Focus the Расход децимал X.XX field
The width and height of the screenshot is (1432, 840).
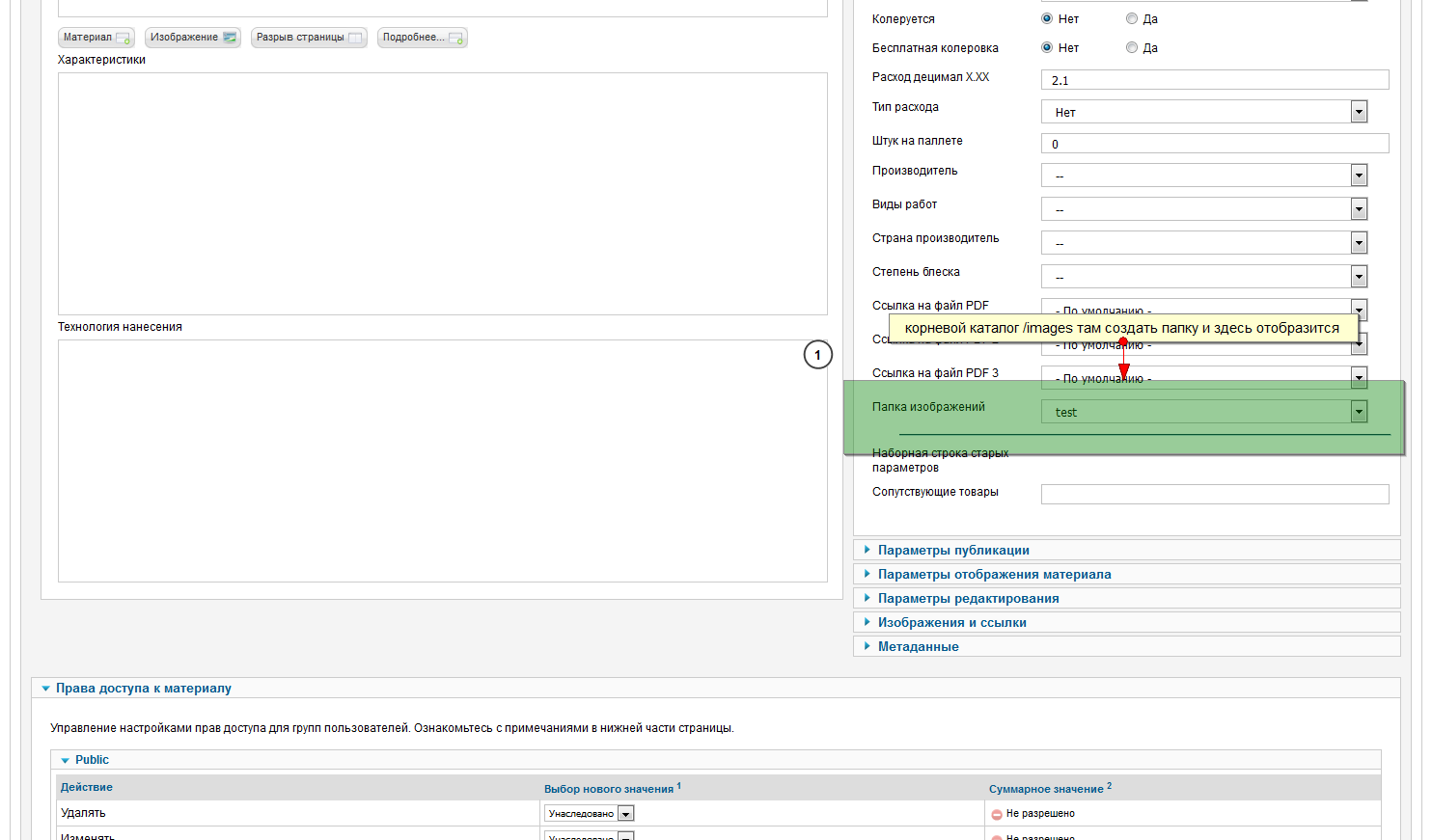(x=1215, y=80)
